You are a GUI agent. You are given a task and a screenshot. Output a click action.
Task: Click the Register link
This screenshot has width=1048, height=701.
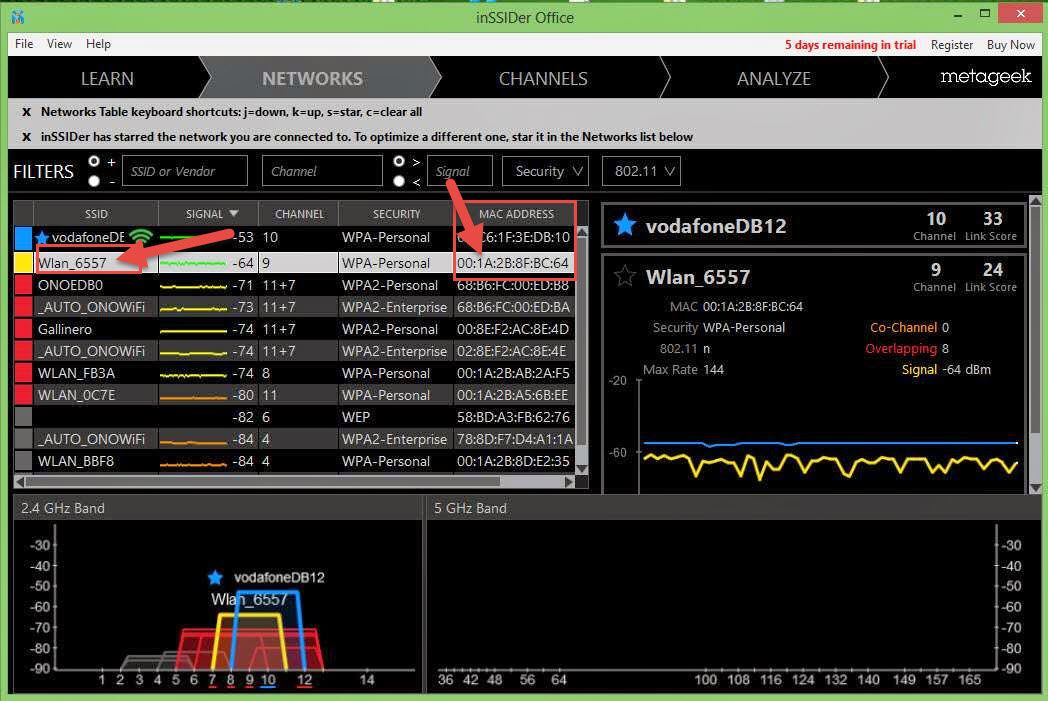click(x=951, y=45)
